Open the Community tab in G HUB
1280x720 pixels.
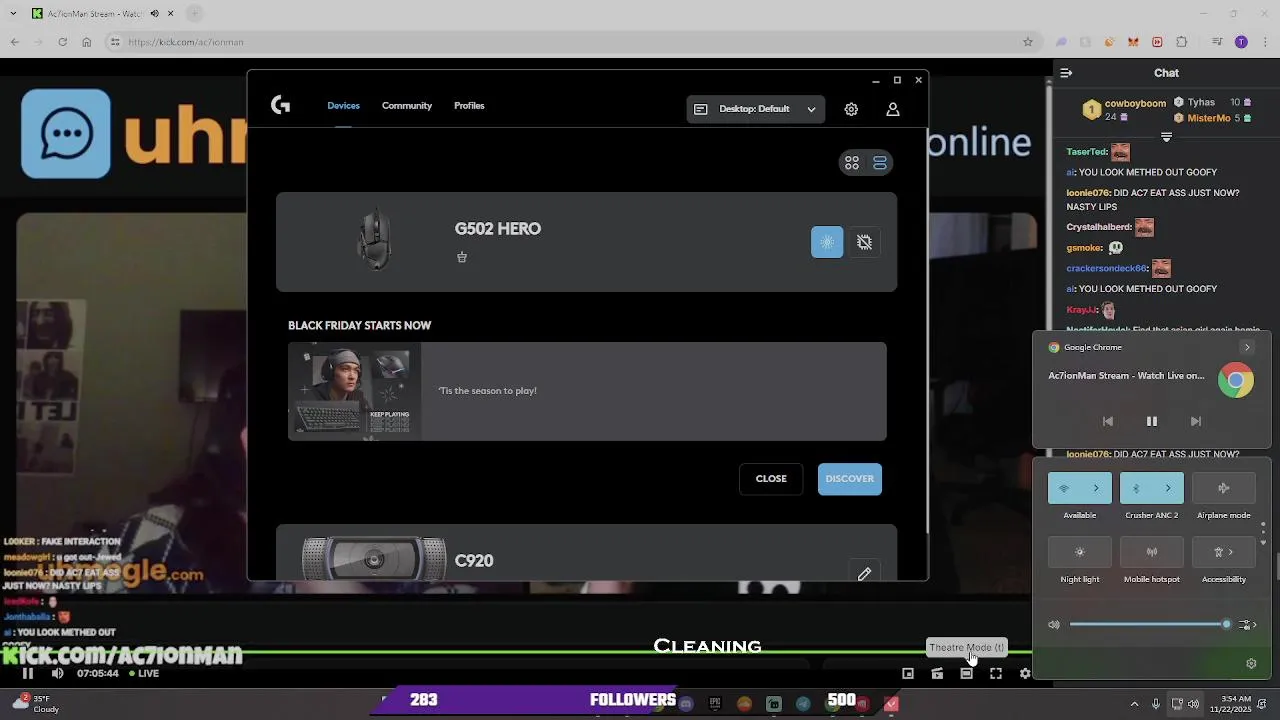[x=407, y=106]
